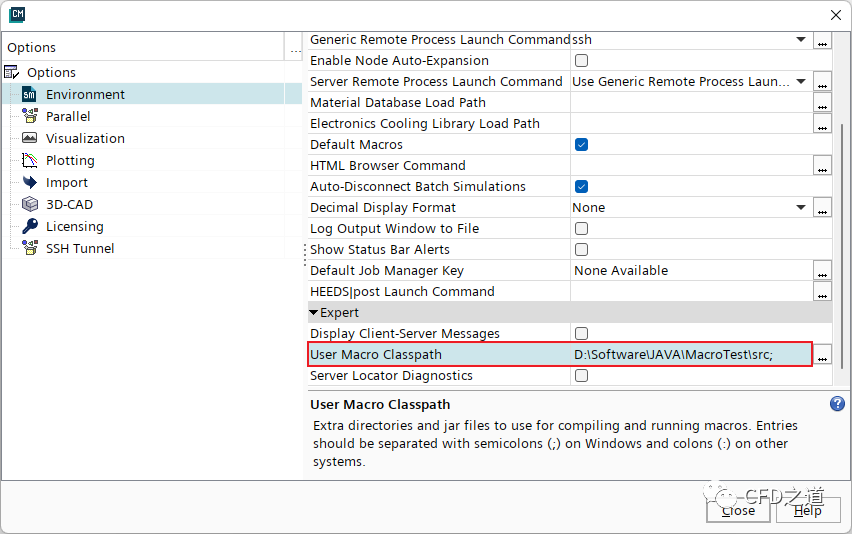Enable Log Output Window to File
Image resolution: width=852 pixels, height=534 pixels.
pos(581,229)
